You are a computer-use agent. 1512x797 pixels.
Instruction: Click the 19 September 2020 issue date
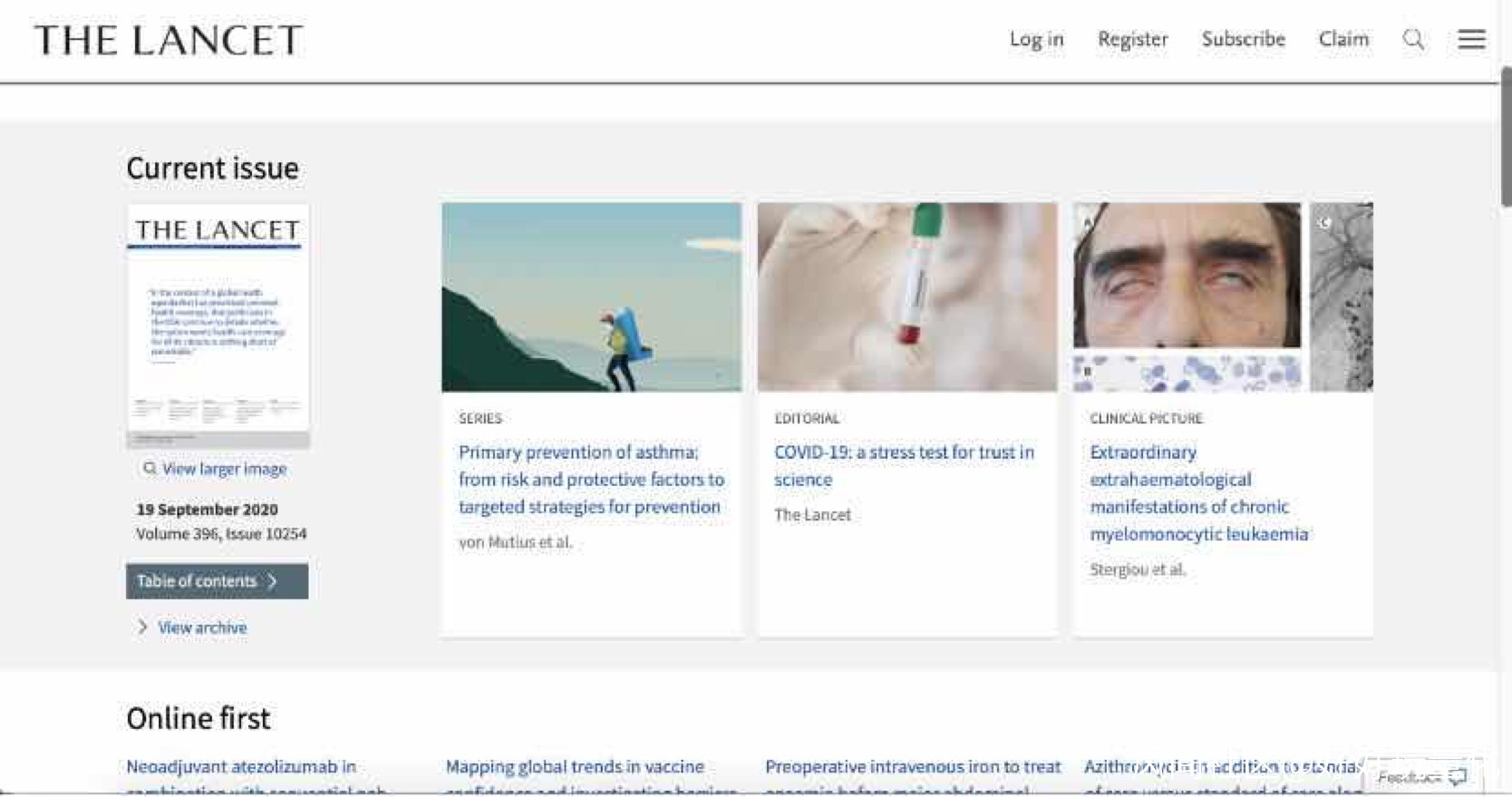point(208,510)
